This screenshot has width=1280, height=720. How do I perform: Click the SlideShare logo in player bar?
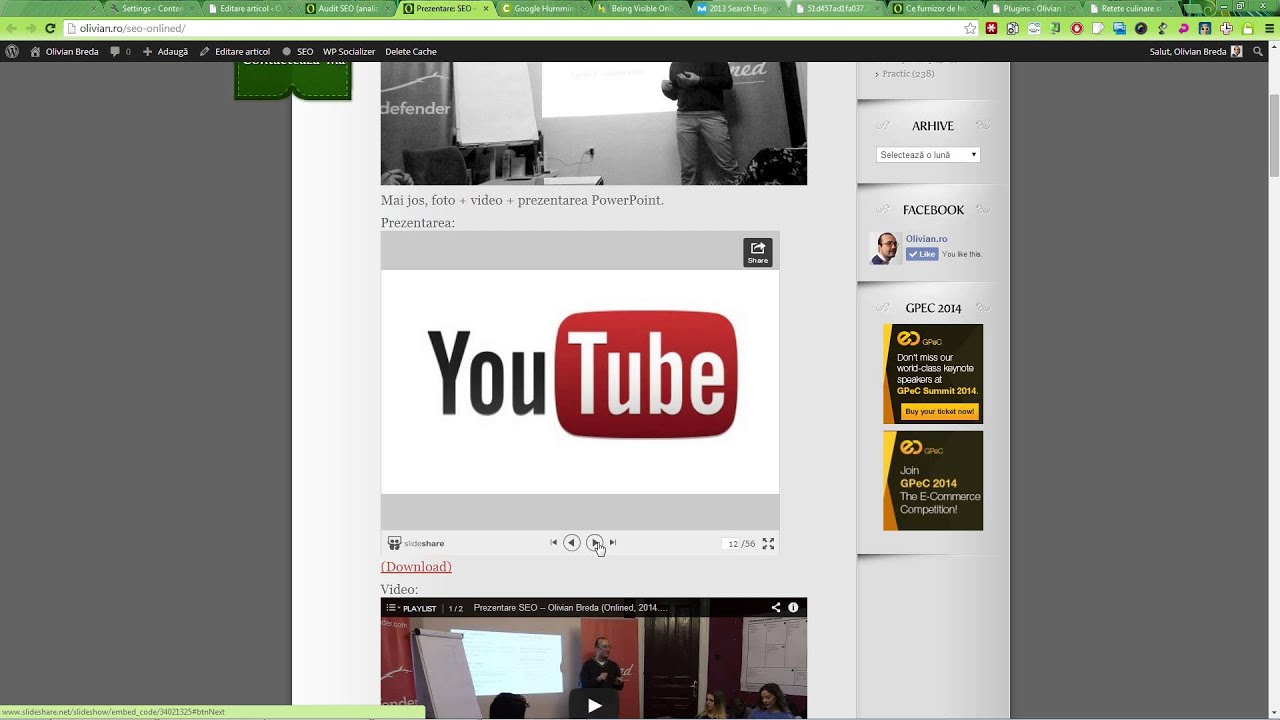tap(416, 543)
